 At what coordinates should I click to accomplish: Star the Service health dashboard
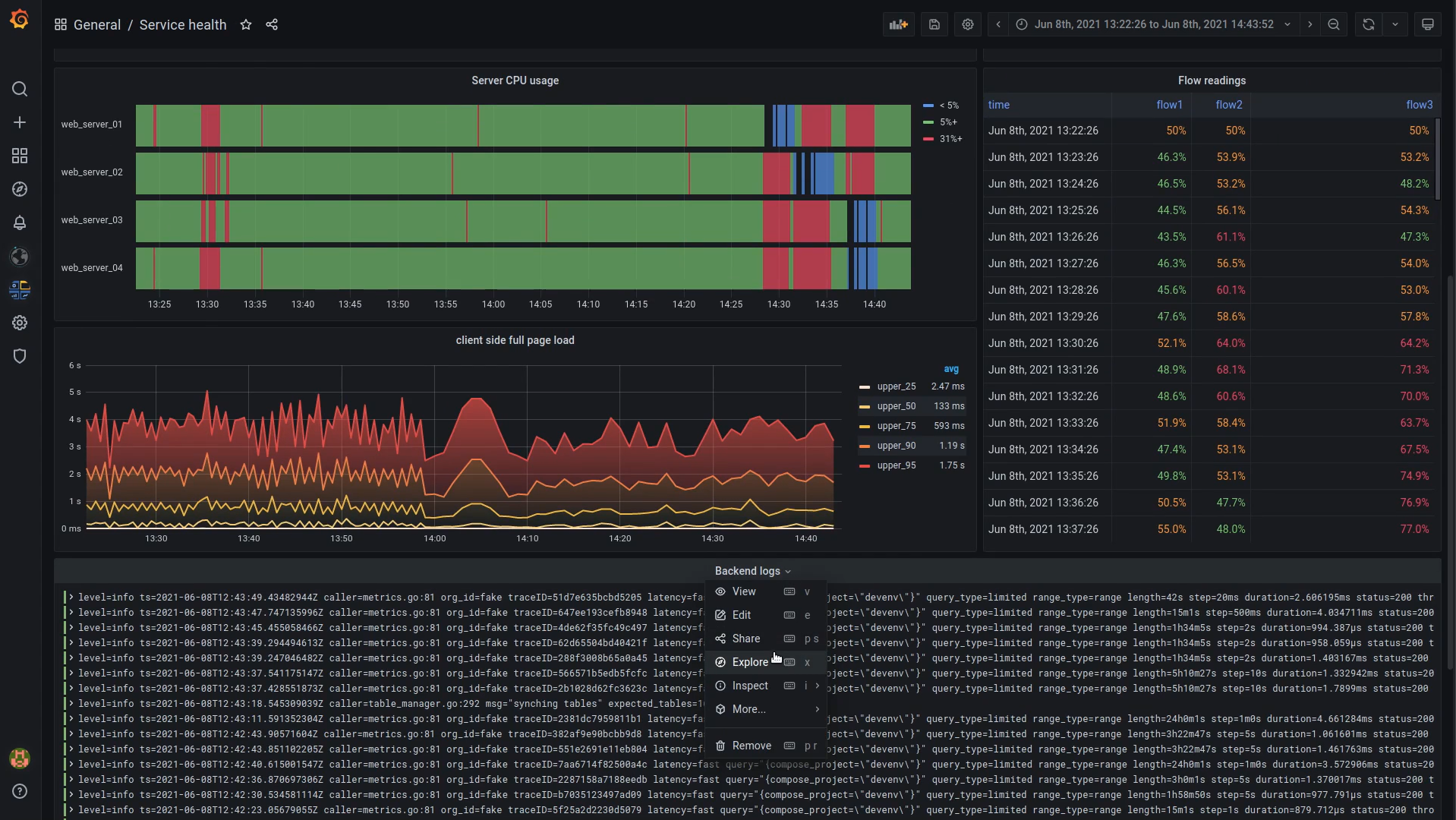click(246, 24)
